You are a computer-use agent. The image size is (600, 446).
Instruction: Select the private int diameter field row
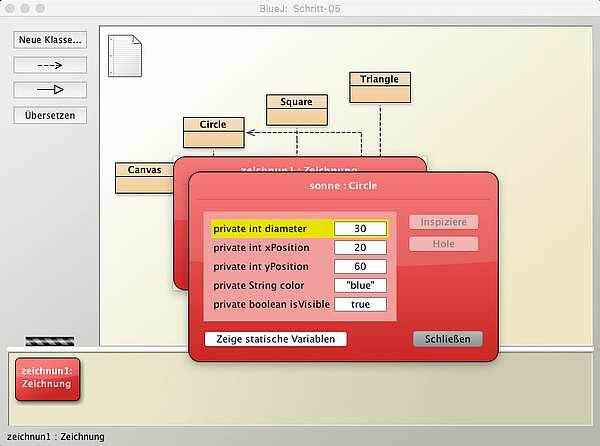[x=271, y=229]
